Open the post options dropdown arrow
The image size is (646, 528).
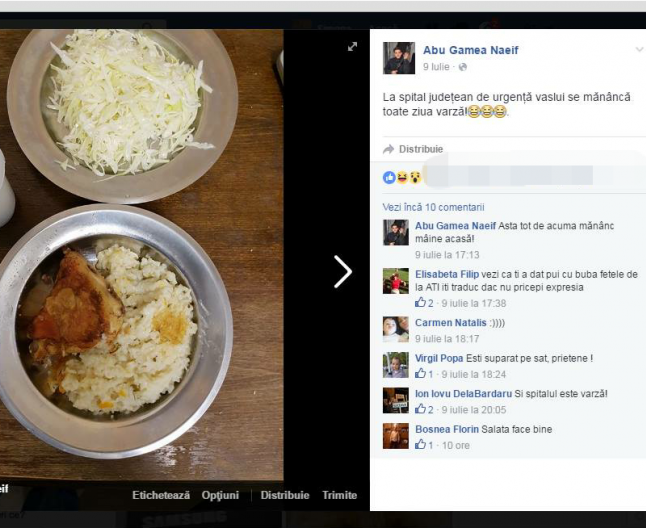pyautogui.click(x=639, y=50)
